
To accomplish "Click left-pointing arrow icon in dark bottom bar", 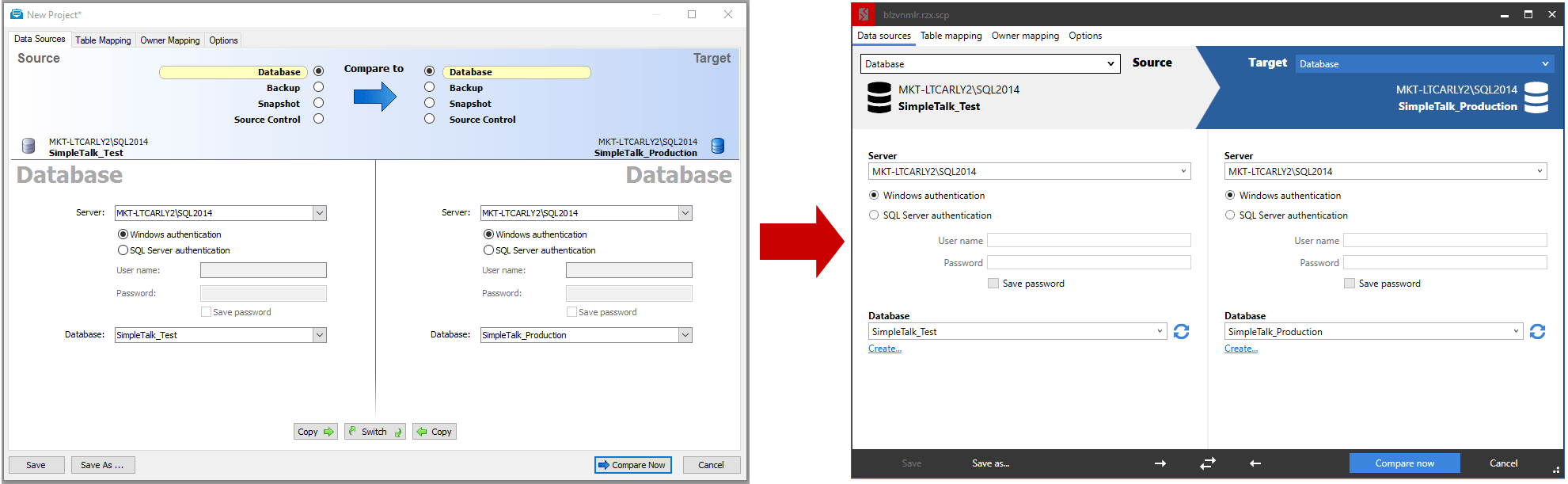I will pyautogui.click(x=1255, y=463).
